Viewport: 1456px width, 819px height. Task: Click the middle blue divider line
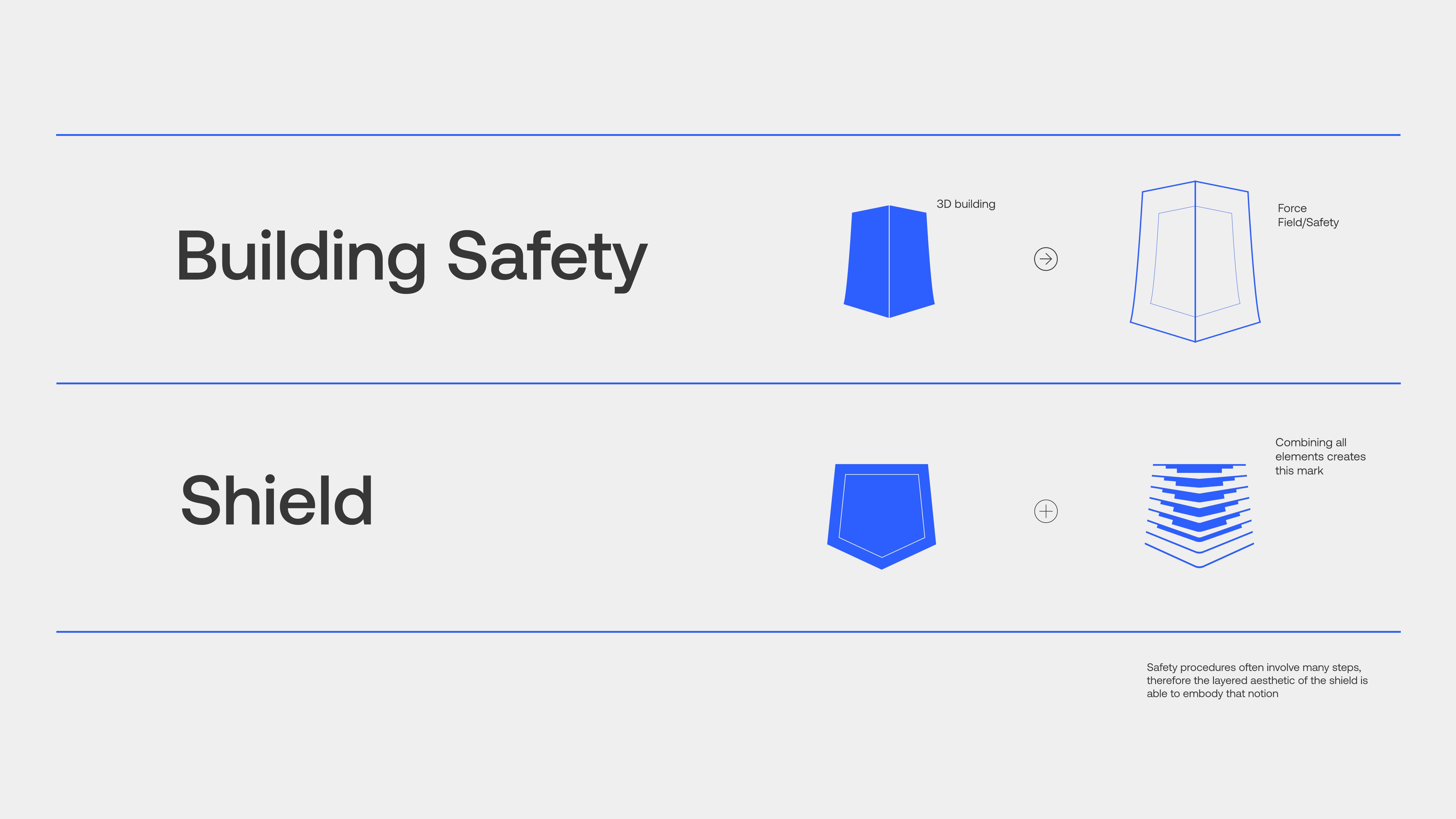pyautogui.click(x=728, y=383)
